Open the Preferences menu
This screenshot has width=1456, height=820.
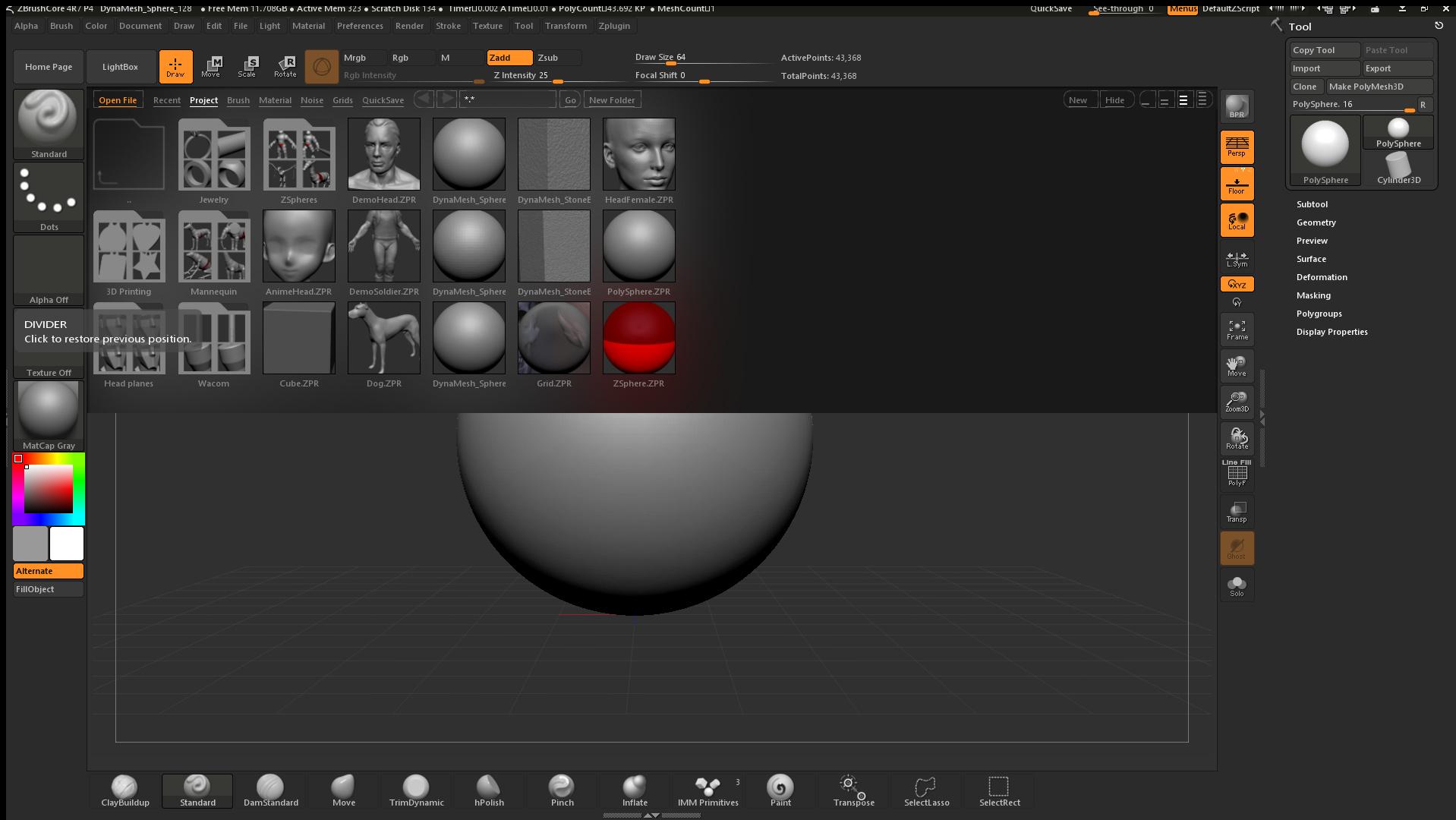point(360,25)
